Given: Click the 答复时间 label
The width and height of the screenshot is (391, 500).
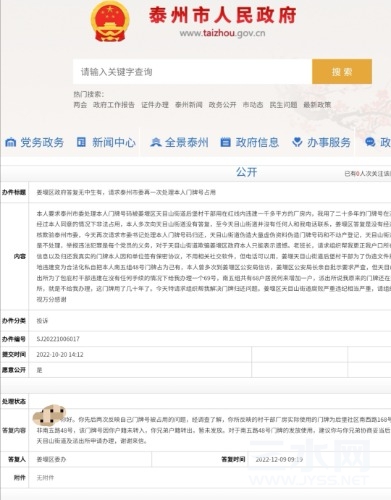Looking at the screenshot, I should point(233,460).
